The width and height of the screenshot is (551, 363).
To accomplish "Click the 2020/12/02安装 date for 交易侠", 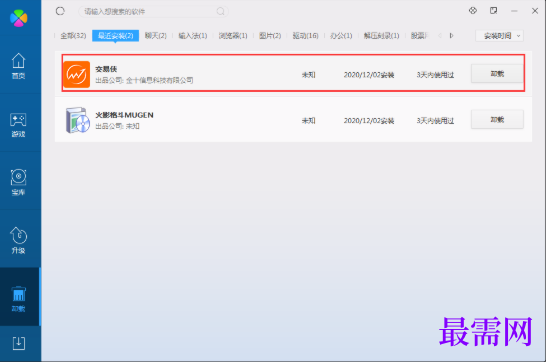I will [x=369, y=75].
